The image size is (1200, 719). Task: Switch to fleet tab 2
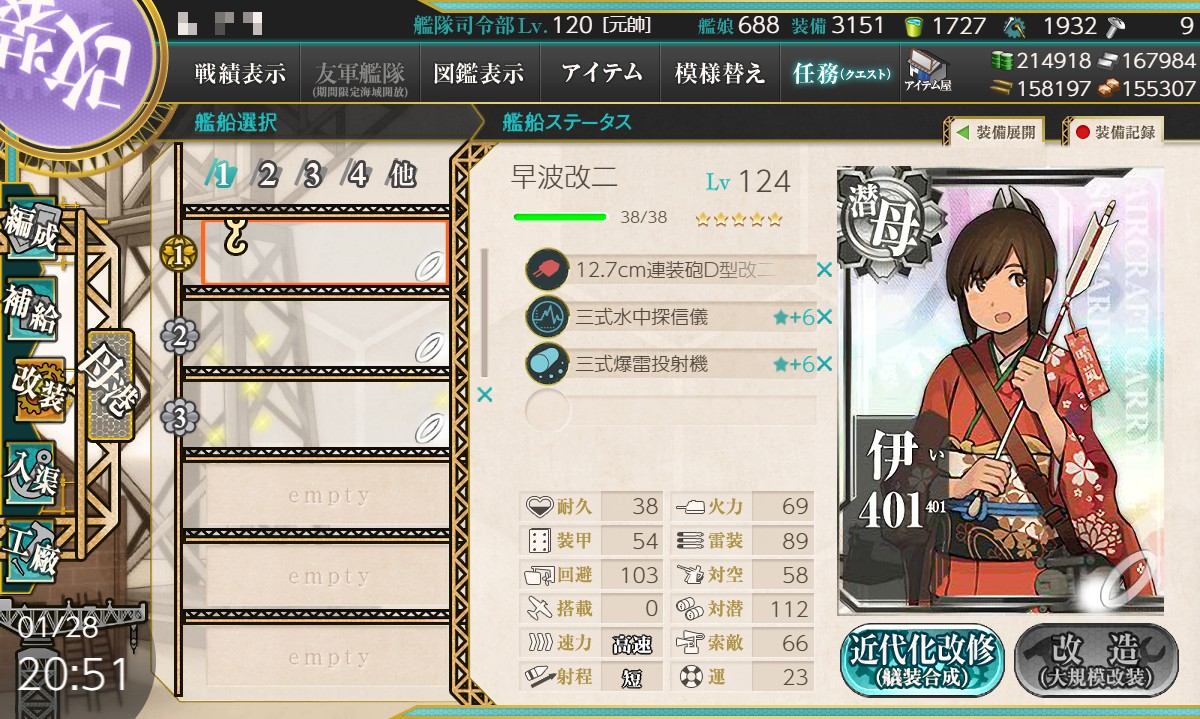pyautogui.click(x=267, y=176)
